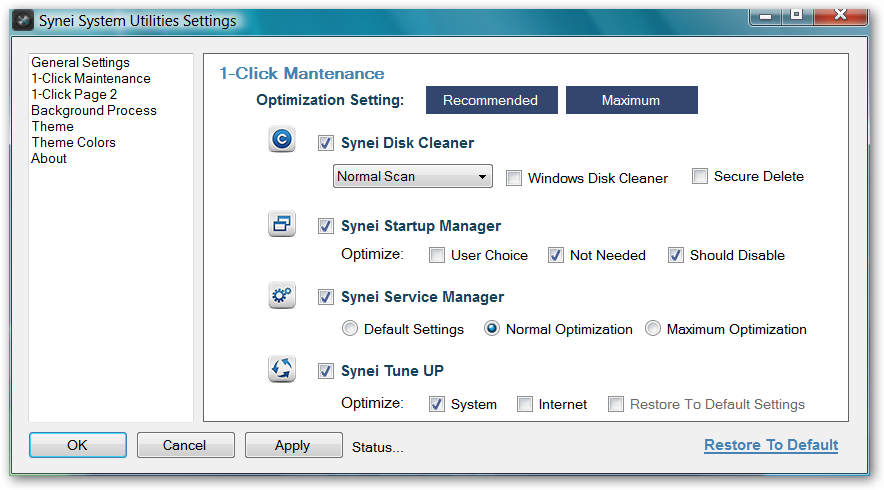
Task: Minimize the Synei settings window
Action: [x=765, y=16]
